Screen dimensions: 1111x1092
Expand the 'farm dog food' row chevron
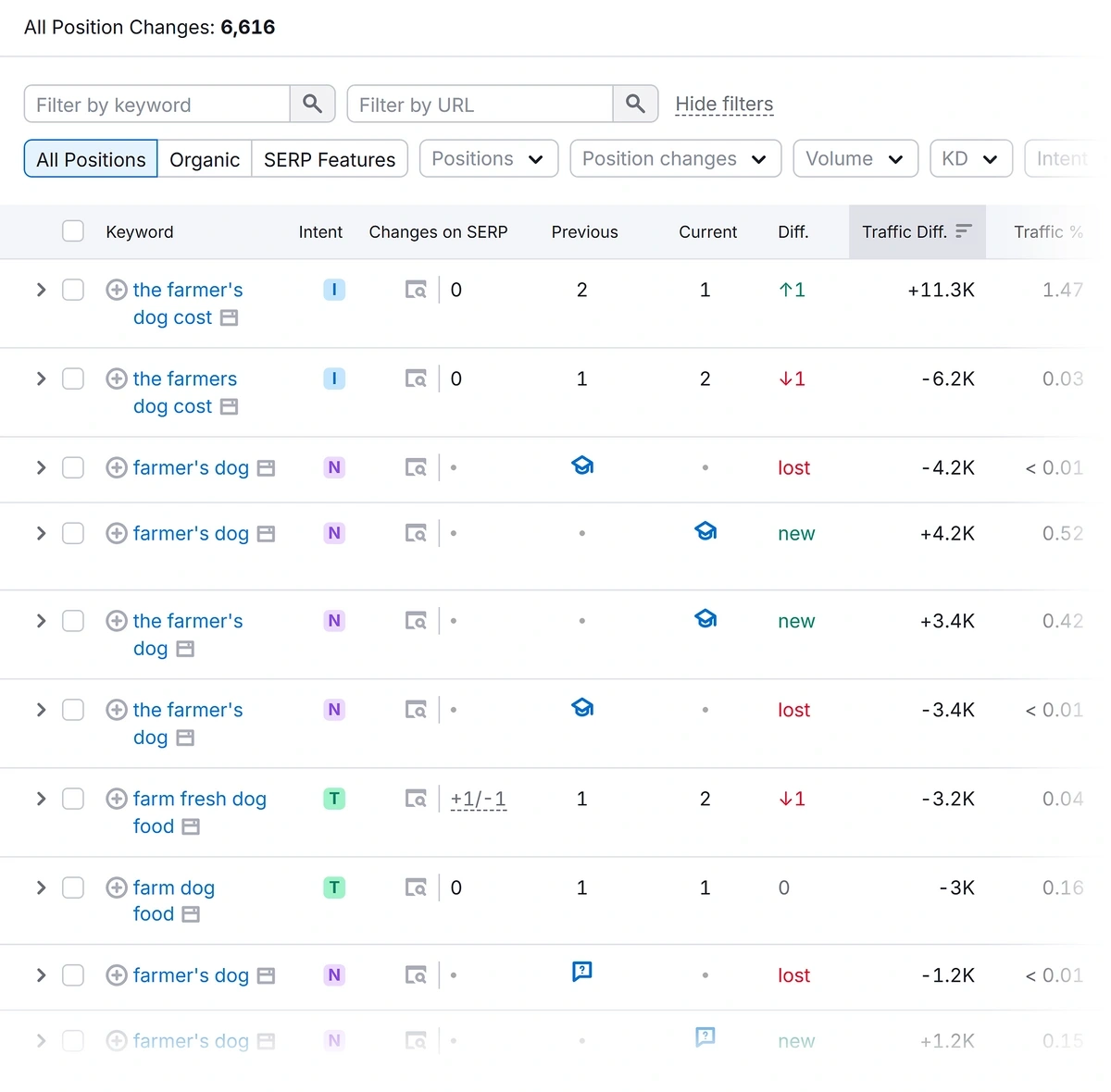(x=41, y=887)
